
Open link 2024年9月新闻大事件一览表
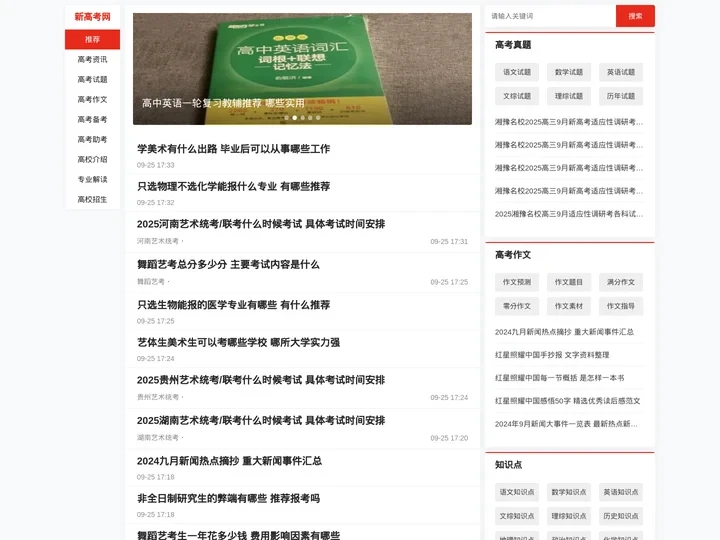click(x=566, y=424)
